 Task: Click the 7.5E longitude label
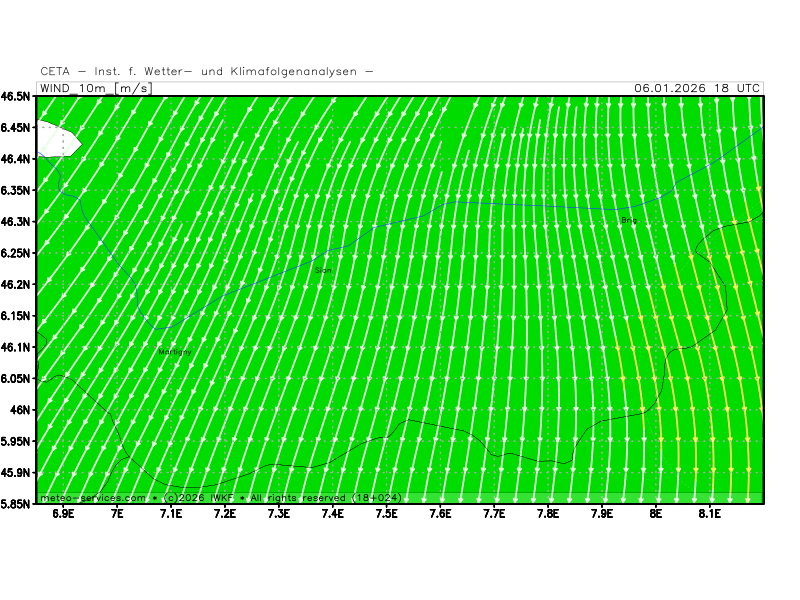(386, 515)
